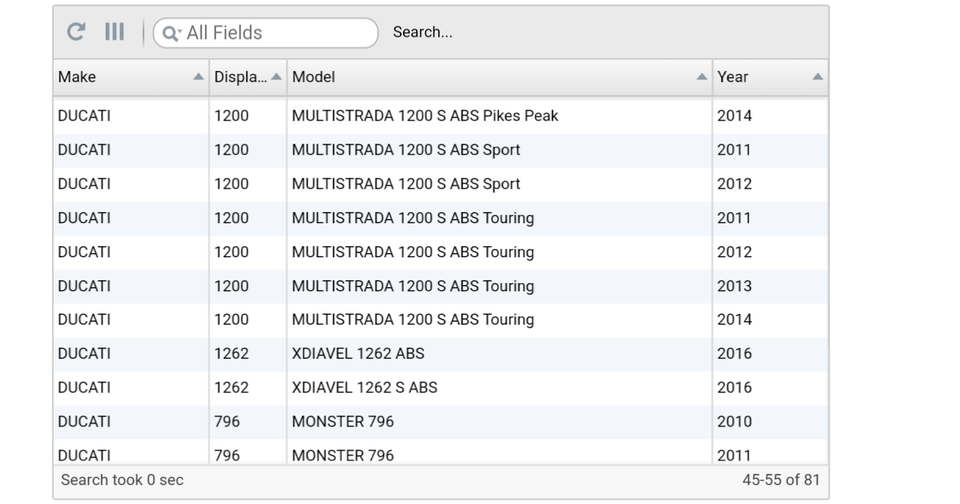Open the show/hide columns icon

115,32
